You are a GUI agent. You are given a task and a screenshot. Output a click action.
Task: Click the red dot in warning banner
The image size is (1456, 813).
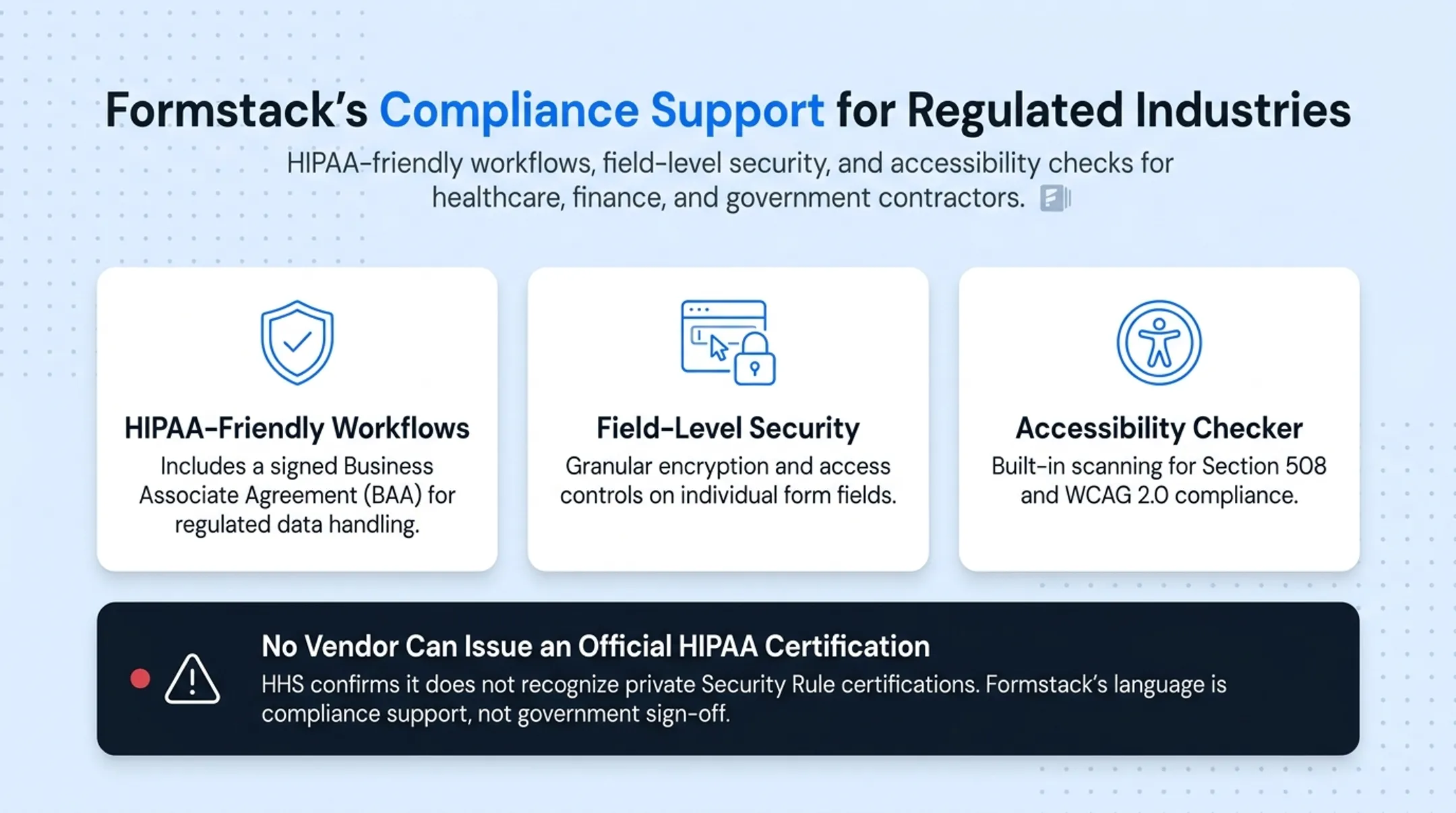coord(140,679)
